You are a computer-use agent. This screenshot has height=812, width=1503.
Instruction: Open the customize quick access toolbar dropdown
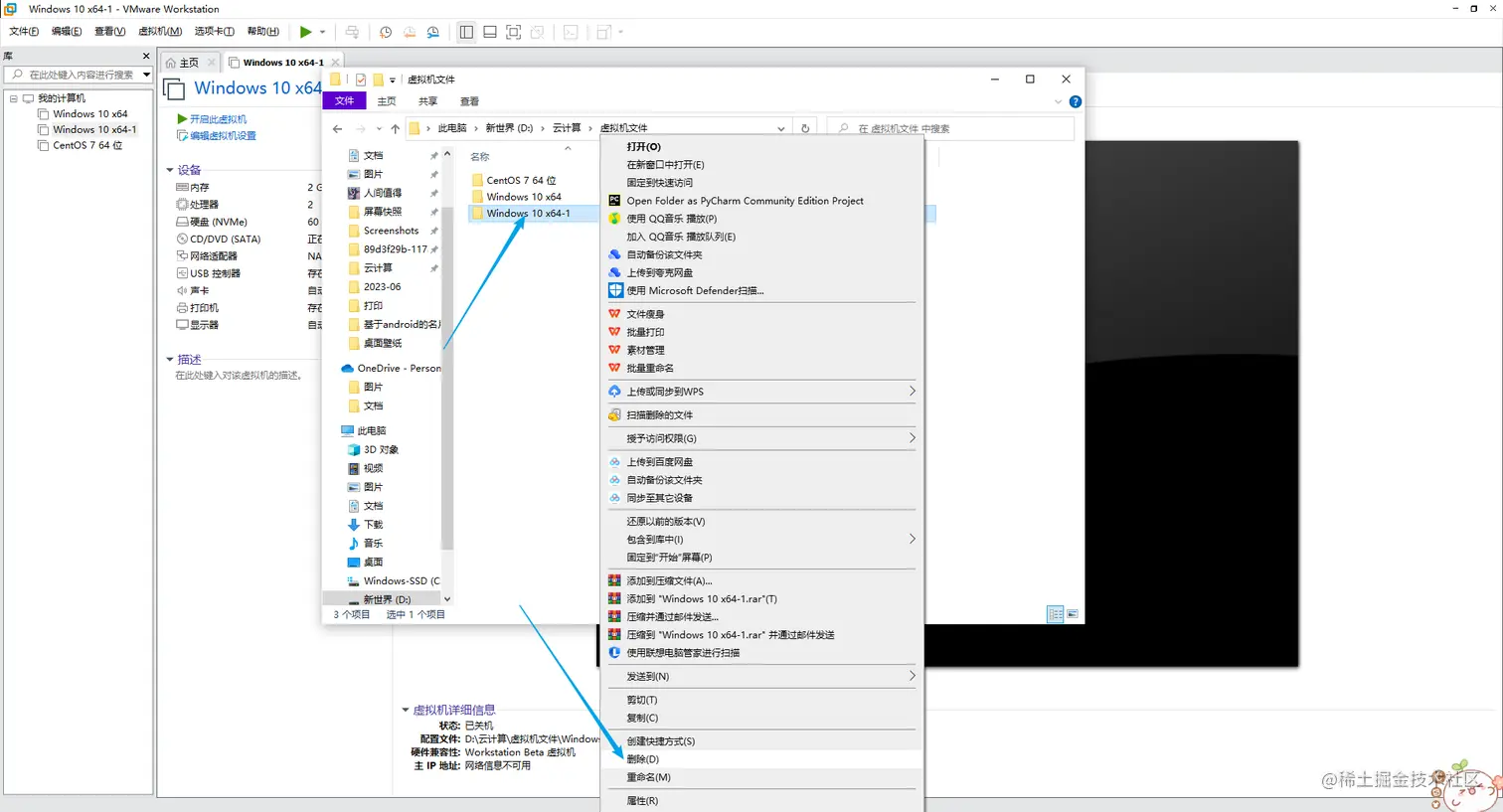click(393, 80)
